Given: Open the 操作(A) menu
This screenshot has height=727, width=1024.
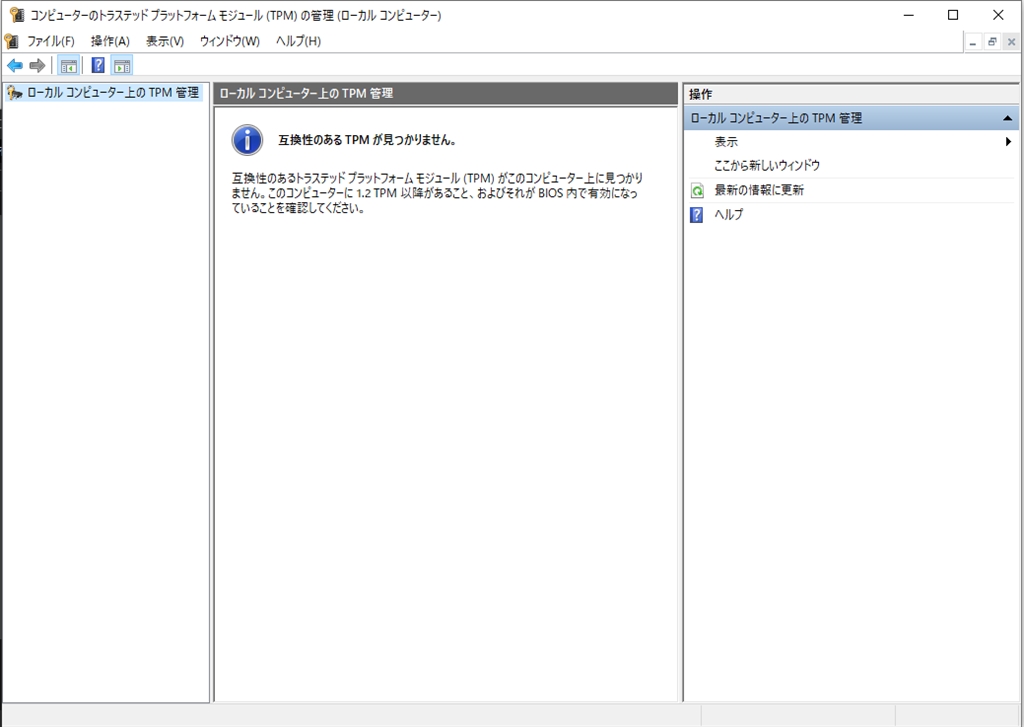Looking at the screenshot, I should click(x=110, y=41).
